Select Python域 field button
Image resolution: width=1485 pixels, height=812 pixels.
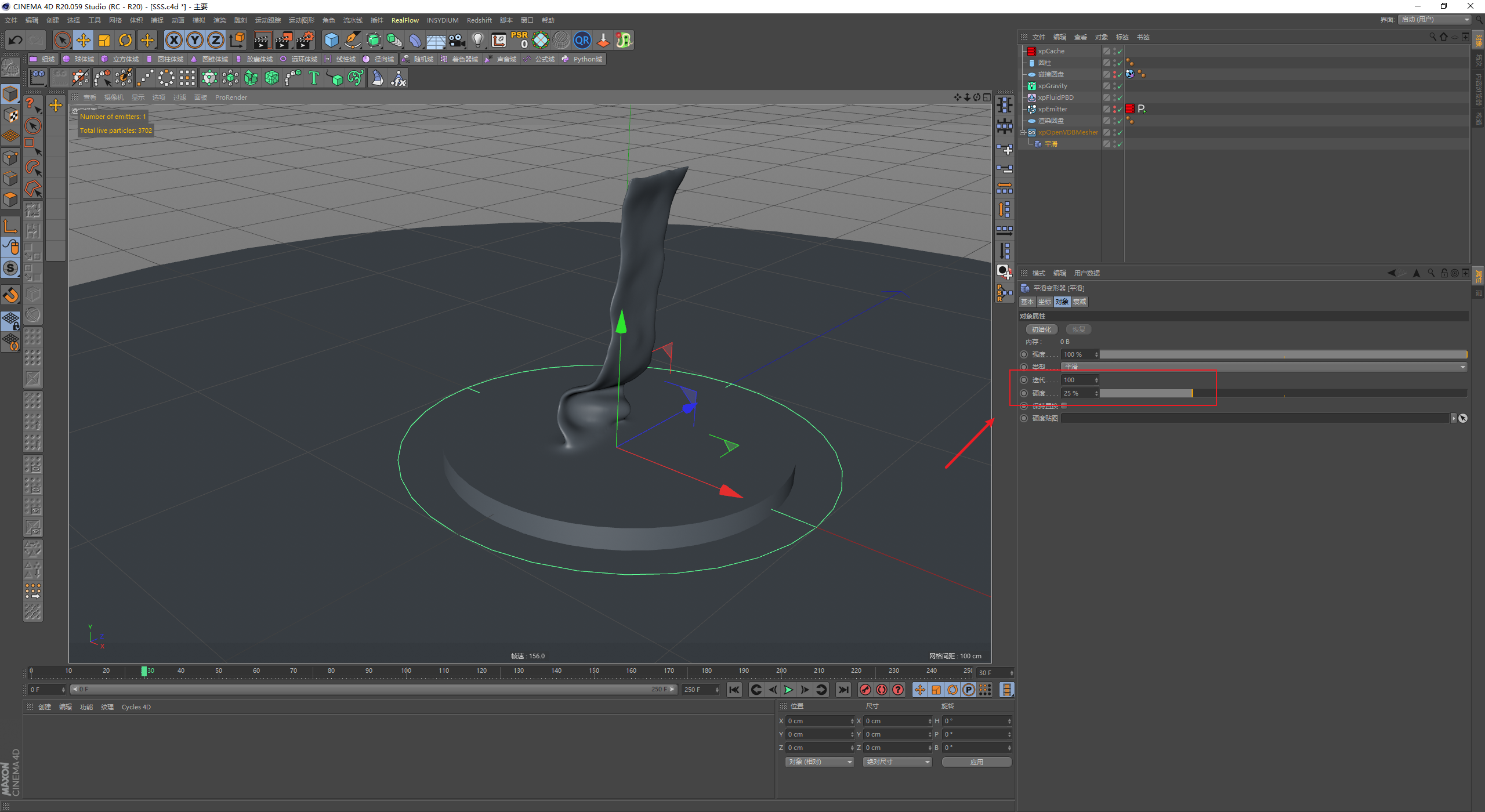pyautogui.click(x=582, y=59)
